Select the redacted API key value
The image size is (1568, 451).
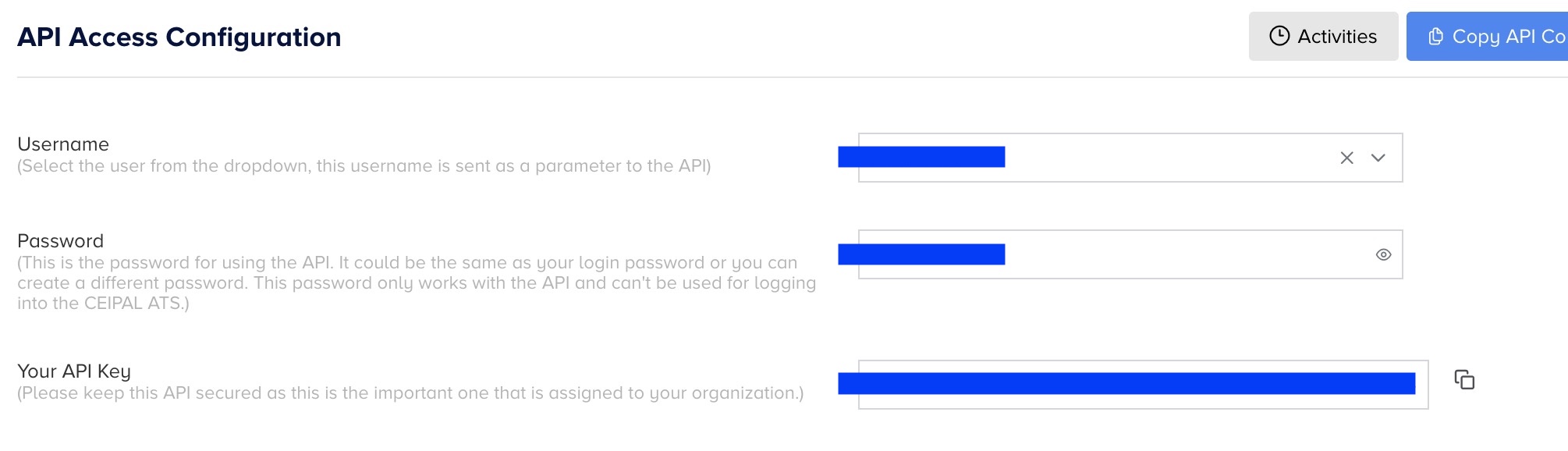click(x=1126, y=383)
